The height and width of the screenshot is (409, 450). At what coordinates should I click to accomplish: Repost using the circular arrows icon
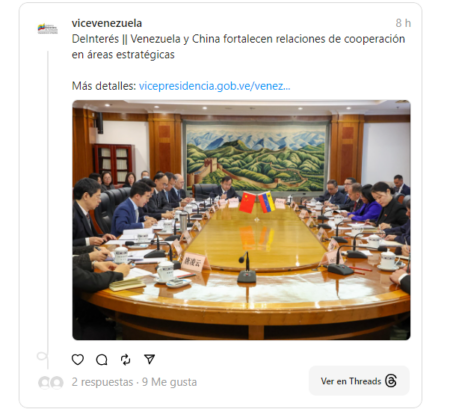pos(125,360)
